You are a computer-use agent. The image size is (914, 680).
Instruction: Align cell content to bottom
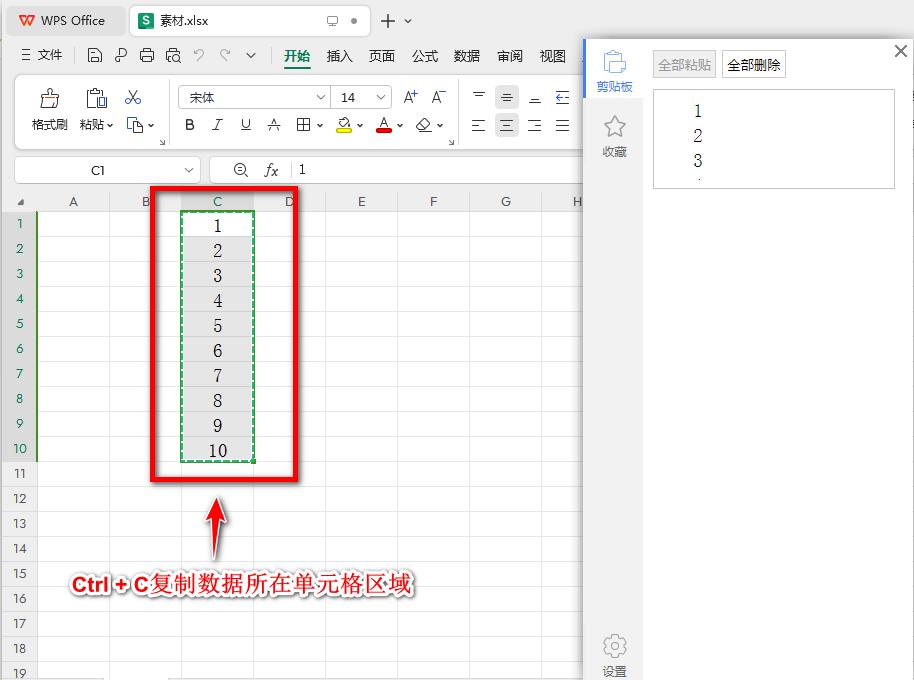click(x=535, y=97)
